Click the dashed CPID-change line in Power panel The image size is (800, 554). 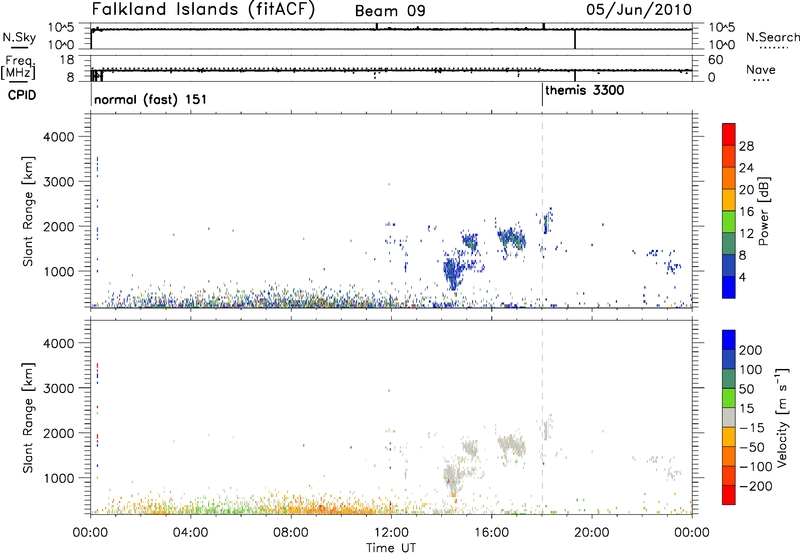[542, 211]
